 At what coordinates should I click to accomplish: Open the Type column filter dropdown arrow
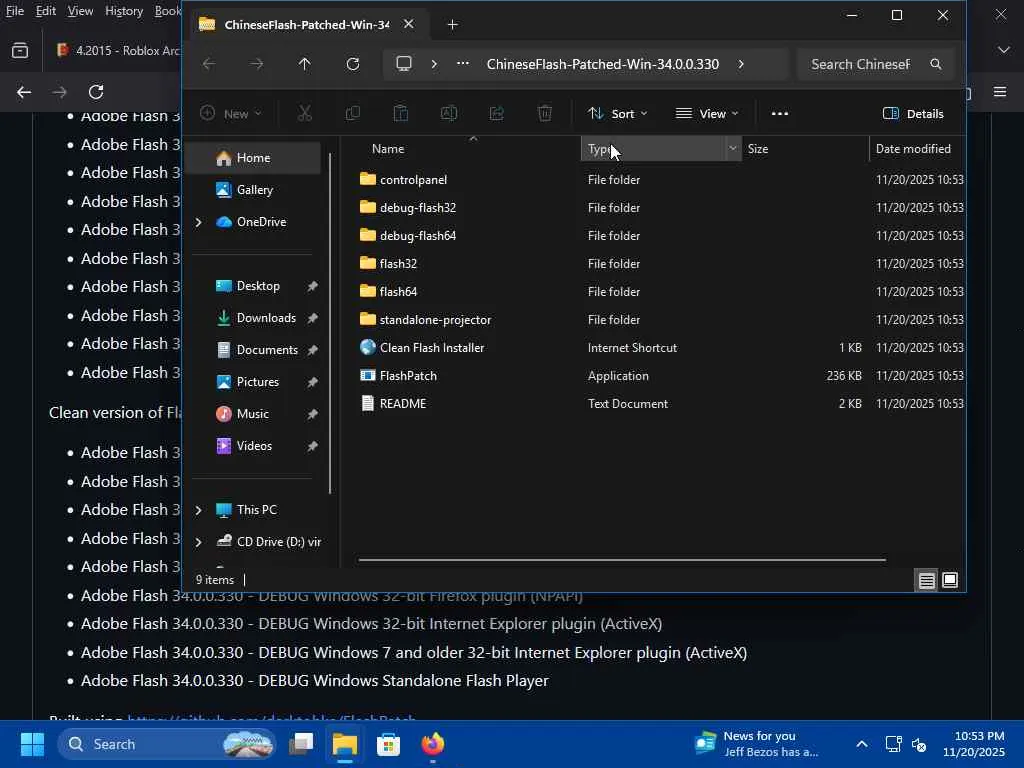733,149
